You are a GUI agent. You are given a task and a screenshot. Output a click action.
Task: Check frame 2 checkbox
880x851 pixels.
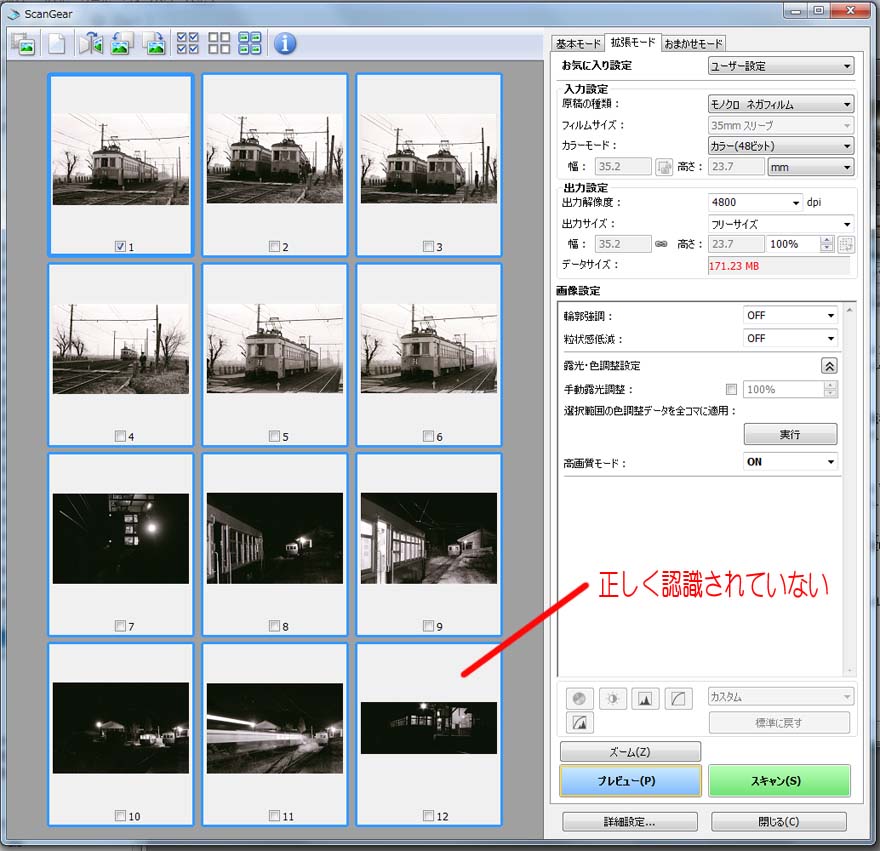(x=274, y=246)
